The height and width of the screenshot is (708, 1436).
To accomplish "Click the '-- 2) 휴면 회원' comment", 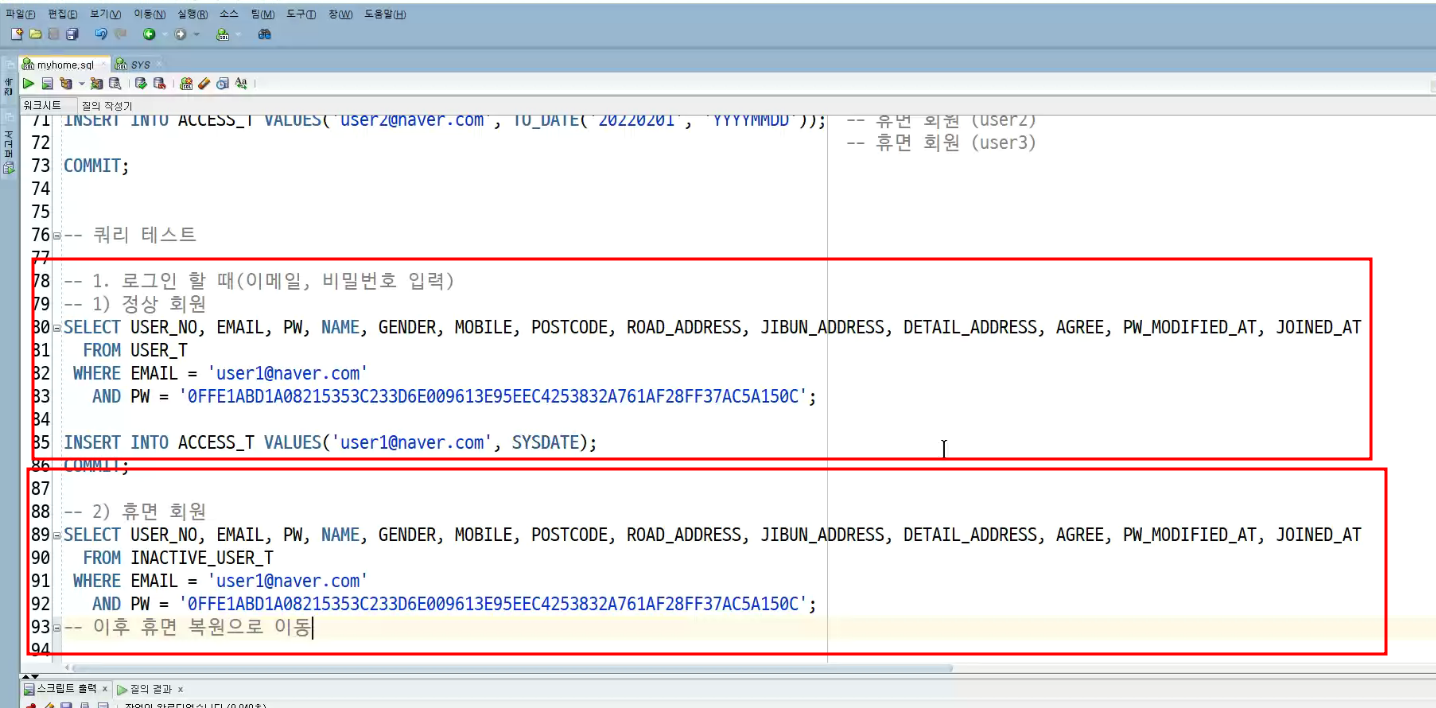I will coord(135,512).
